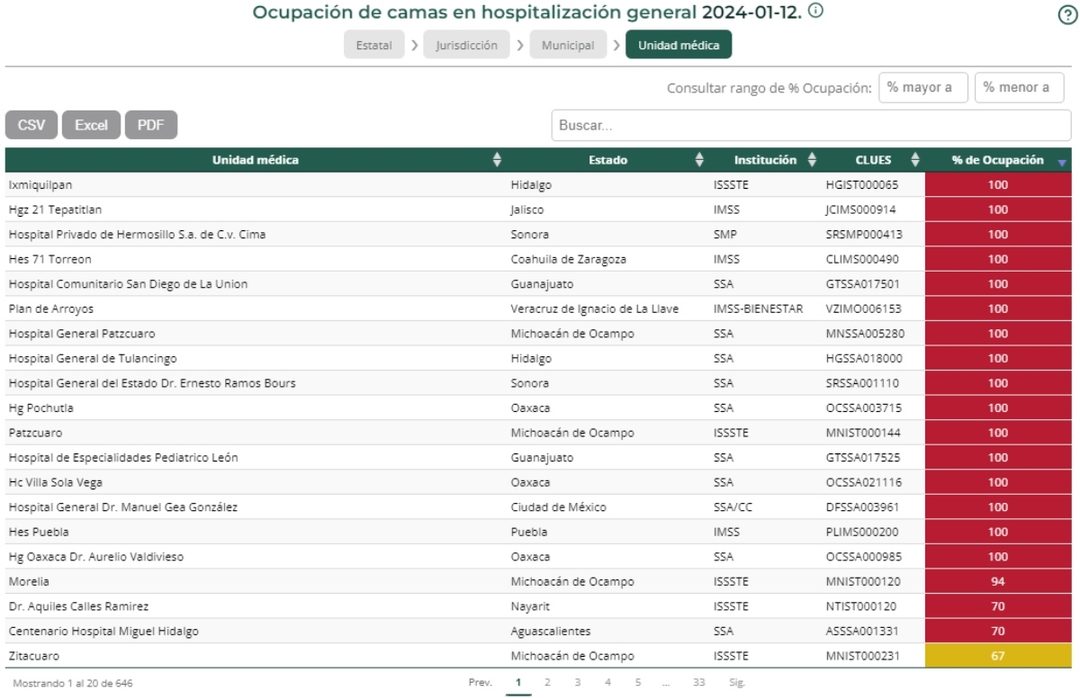Click Hospital General Dr. Manuel Gea González
The width and height of the screenshot is (1080, 698).
(x=123, y=507)
